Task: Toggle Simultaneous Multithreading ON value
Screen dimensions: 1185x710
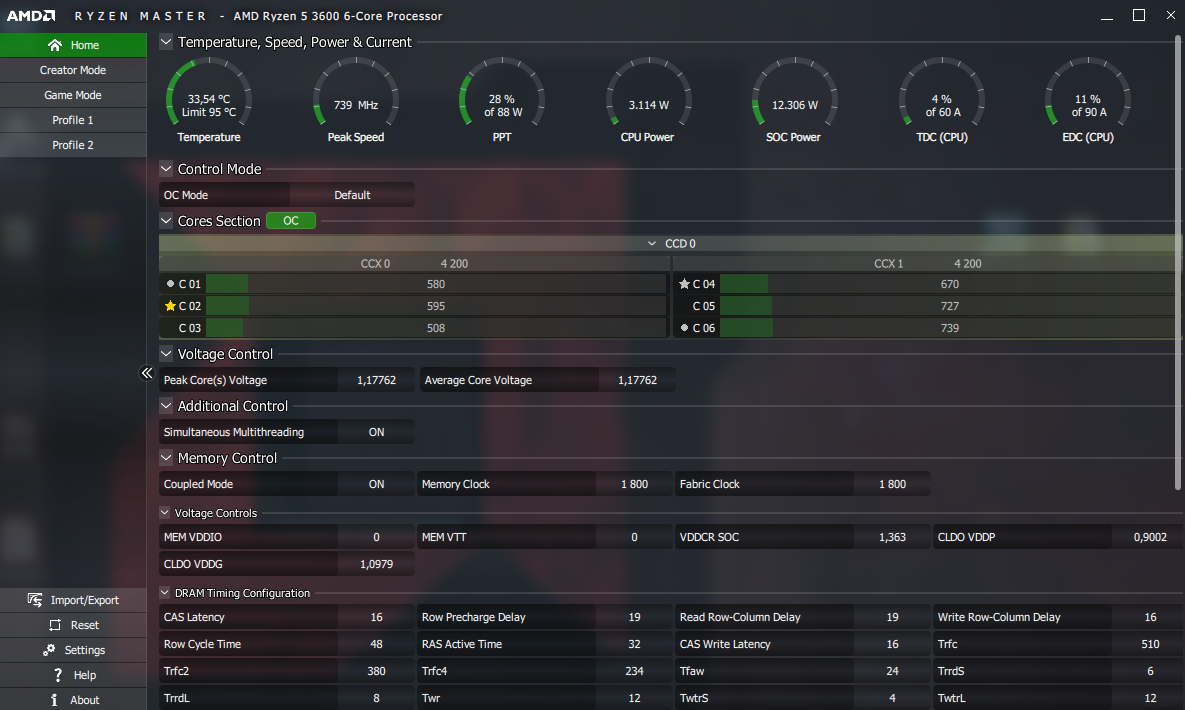Action: coord(376,433)
